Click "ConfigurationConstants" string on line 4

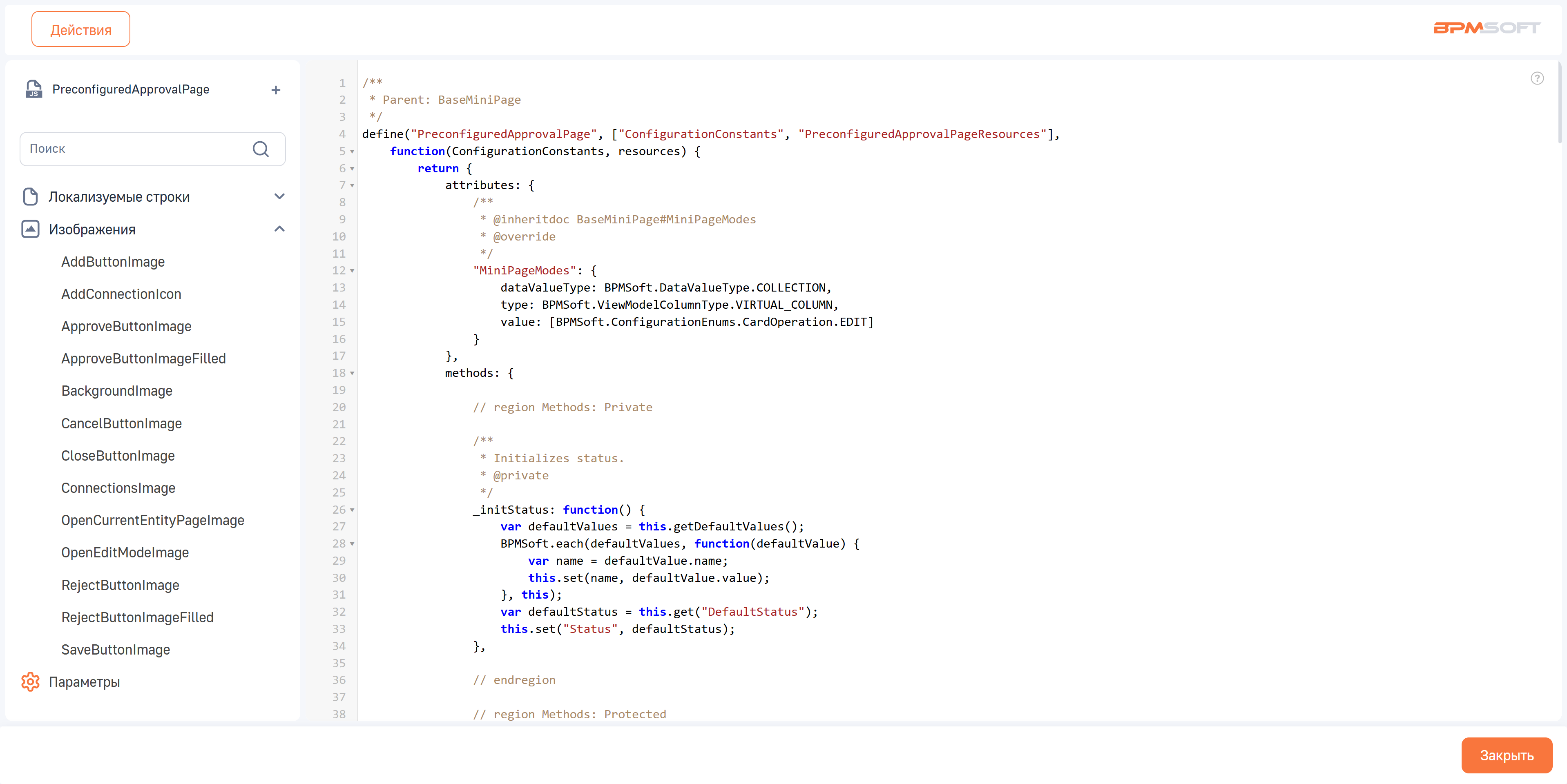pyautogui.click(x=701, y=134)
